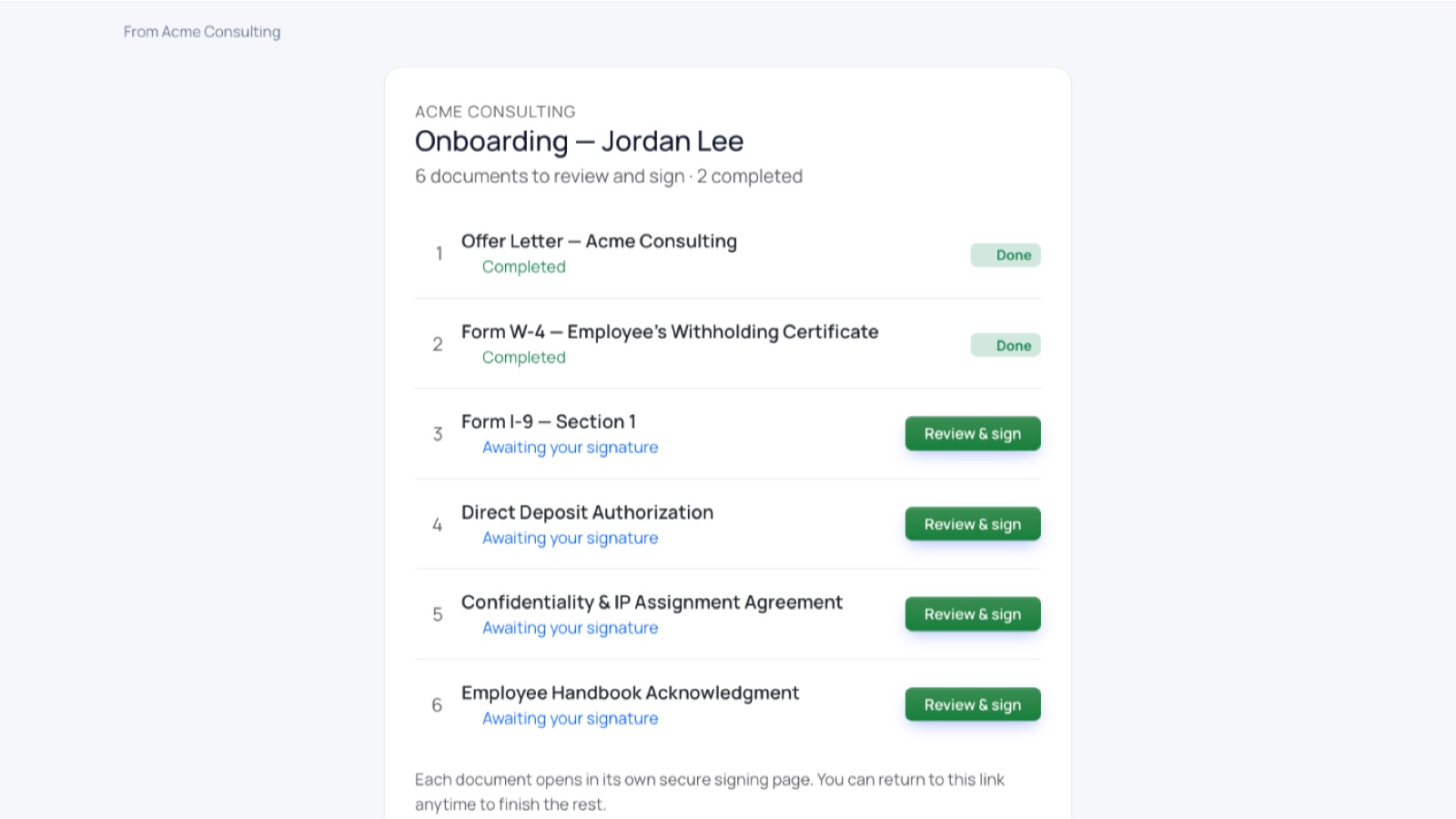Click Completed status under Offer Letter
1456x819 pixels.
[x=524, y=267]
